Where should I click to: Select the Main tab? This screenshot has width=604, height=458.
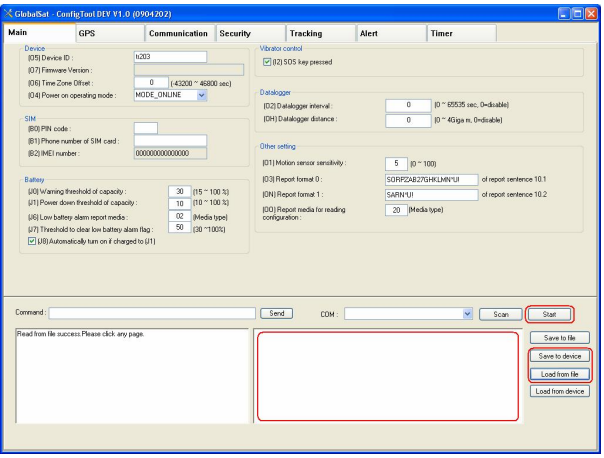click(39, 32)
